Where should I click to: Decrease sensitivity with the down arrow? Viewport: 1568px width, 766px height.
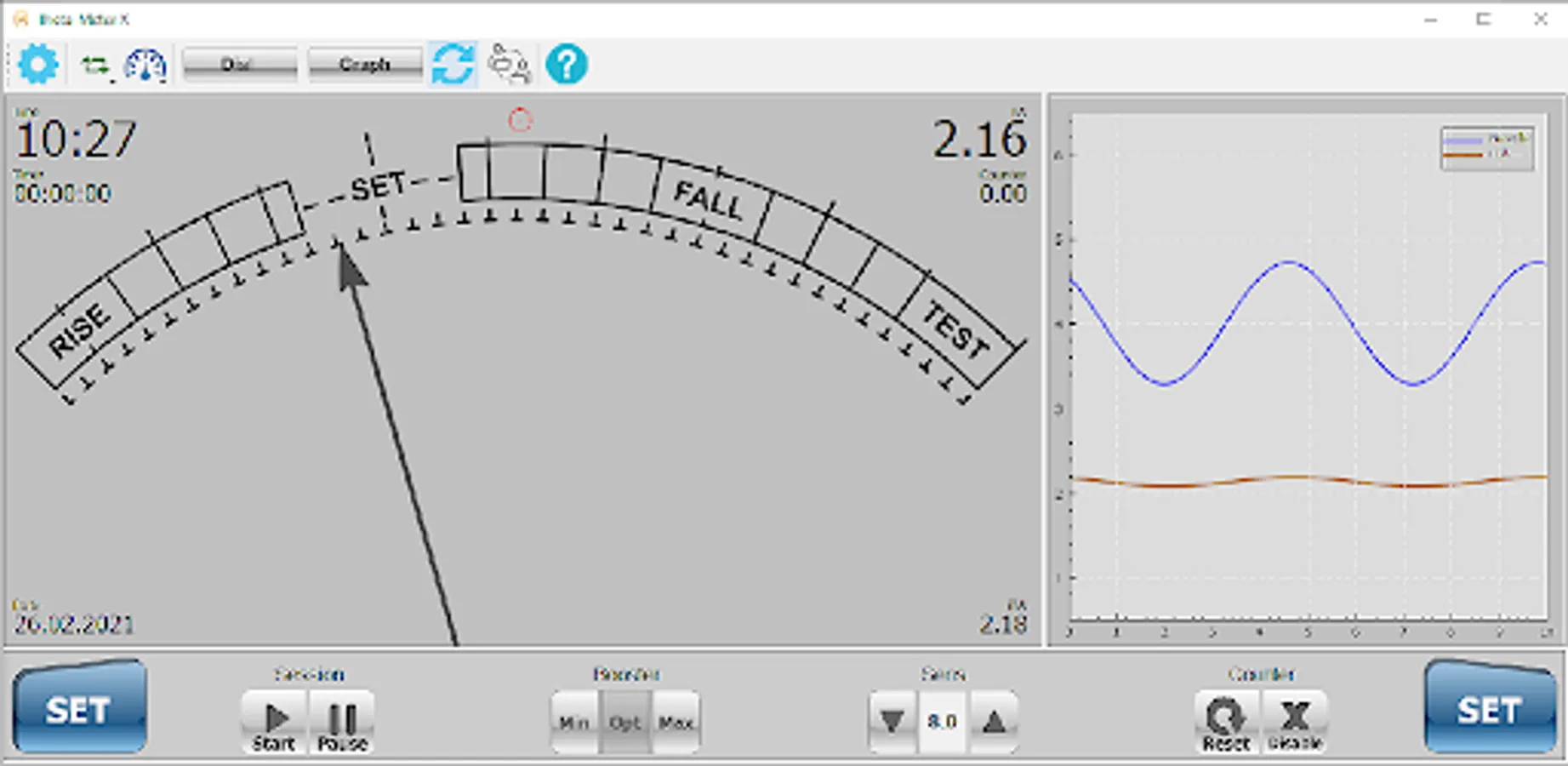coord(892,723)
